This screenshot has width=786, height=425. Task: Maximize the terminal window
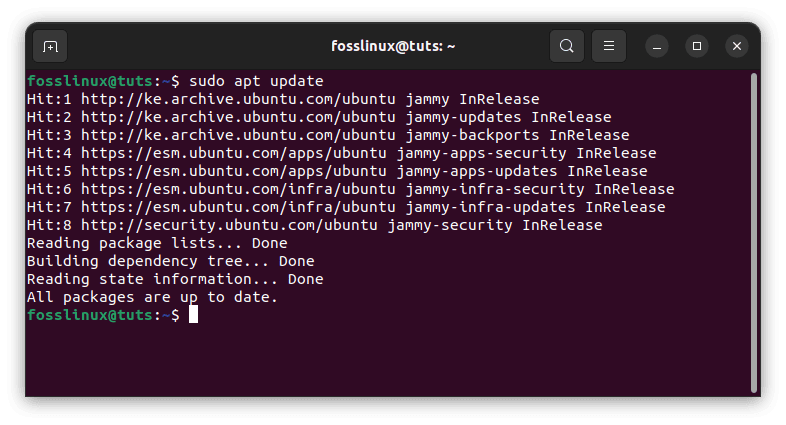pyautogui.click(x=697, y=46)
